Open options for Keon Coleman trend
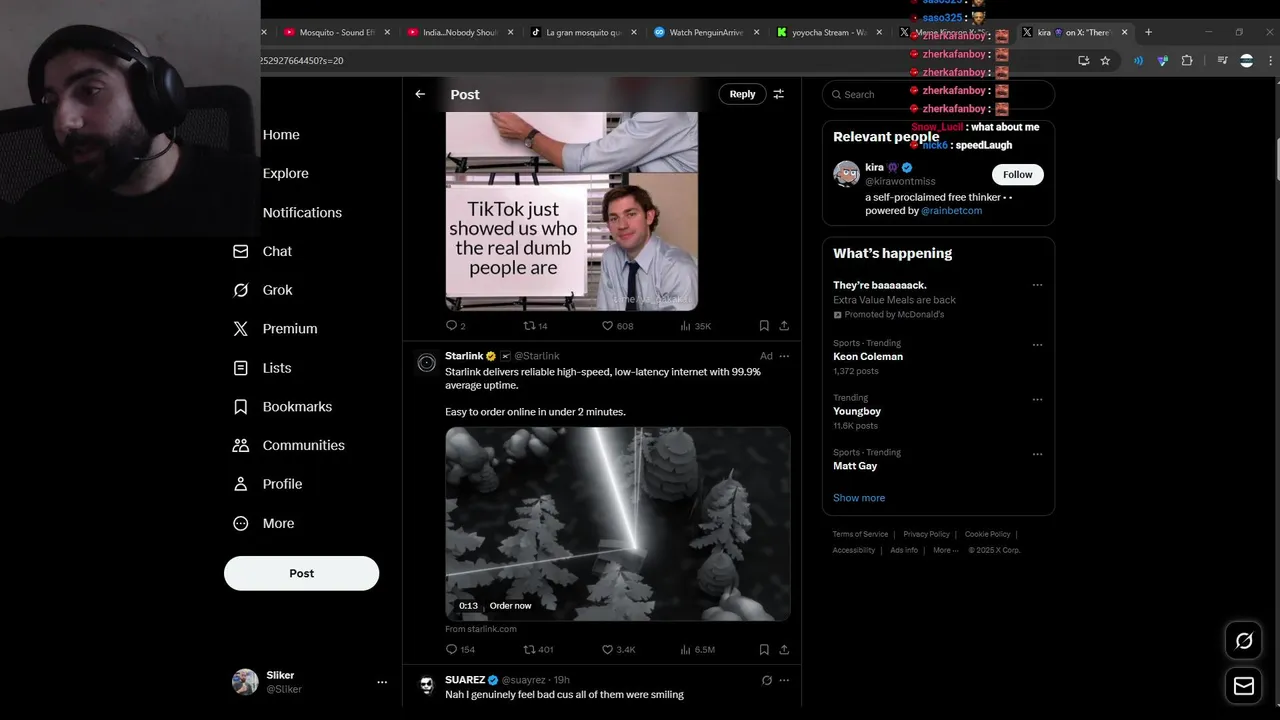This screenshot has height=720, width=1280. click(x=1037, y=345)
